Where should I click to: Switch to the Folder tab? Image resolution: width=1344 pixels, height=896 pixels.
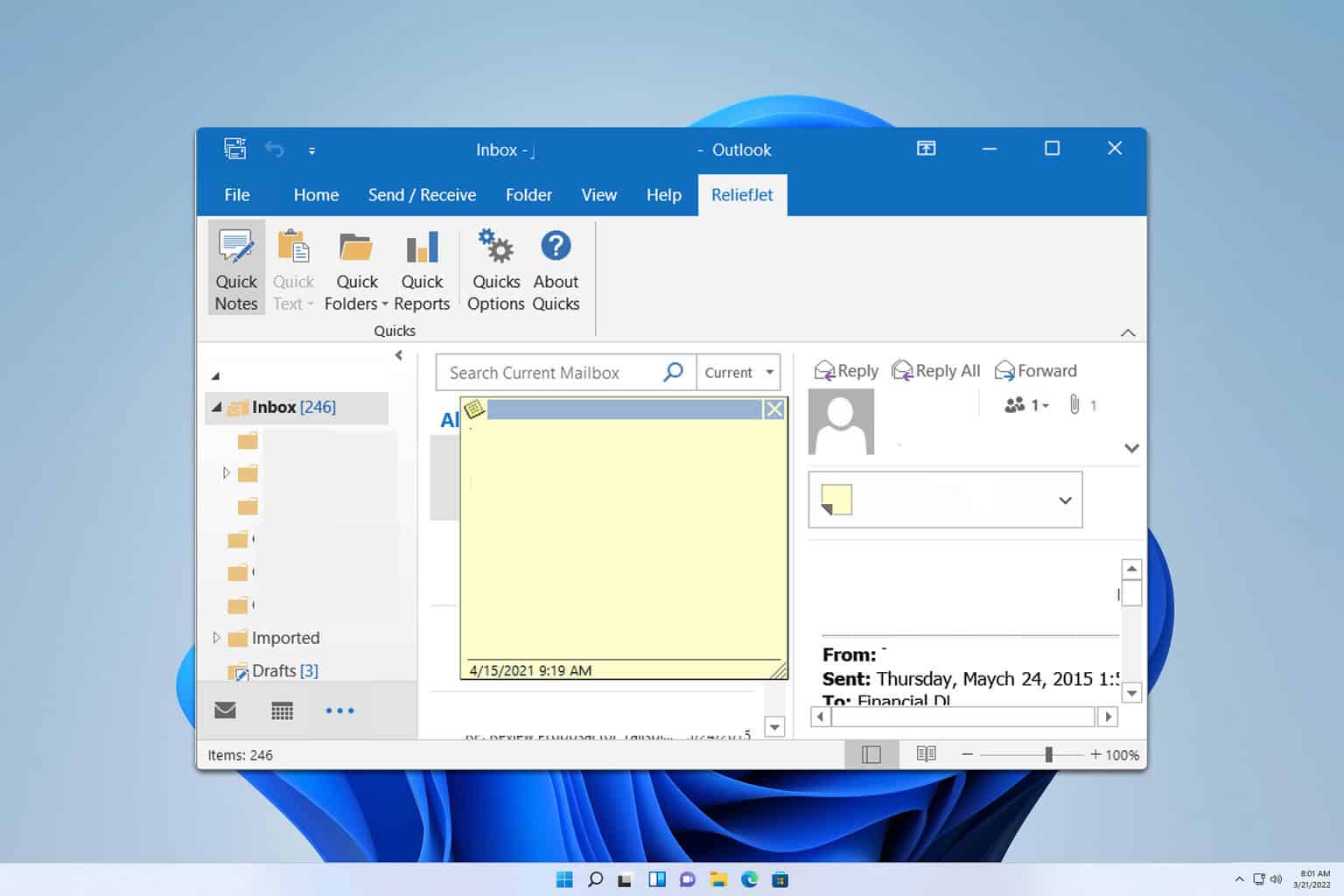pos(528,194)
